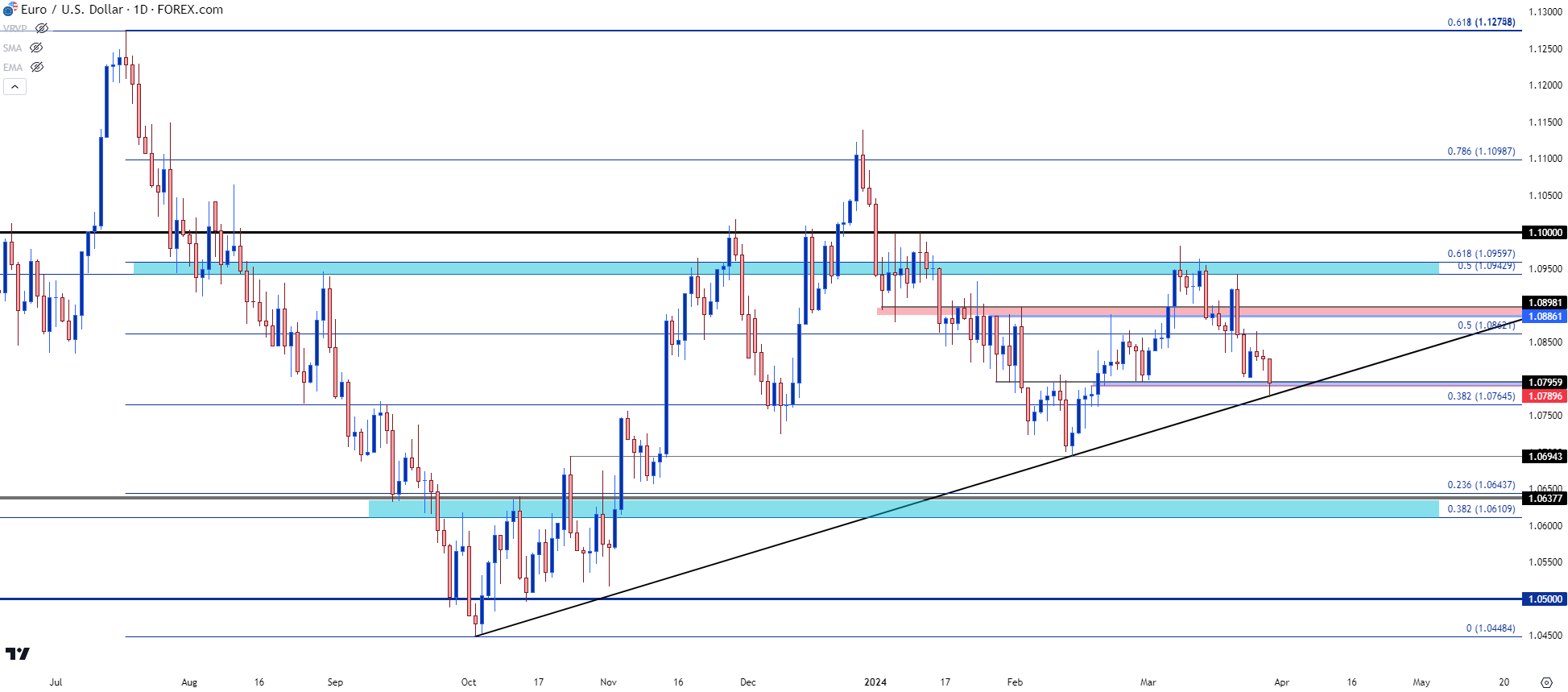Click the 0.236 (1.06437) Fibonacci label
The width and height of the screenshot is (1568, 692).
pyautogui.click(x=1481, y=485)
